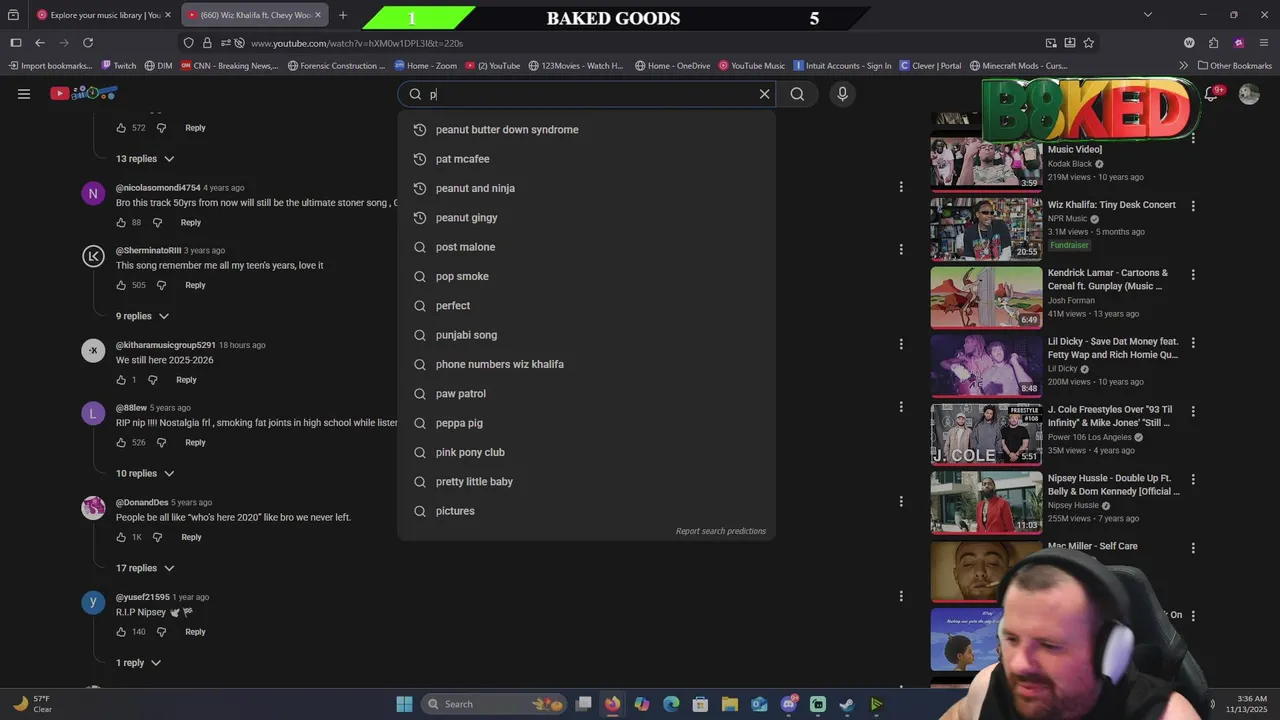The image size is (1280, 720).
Task: Click the YouTube search input field
Action: 588,94
